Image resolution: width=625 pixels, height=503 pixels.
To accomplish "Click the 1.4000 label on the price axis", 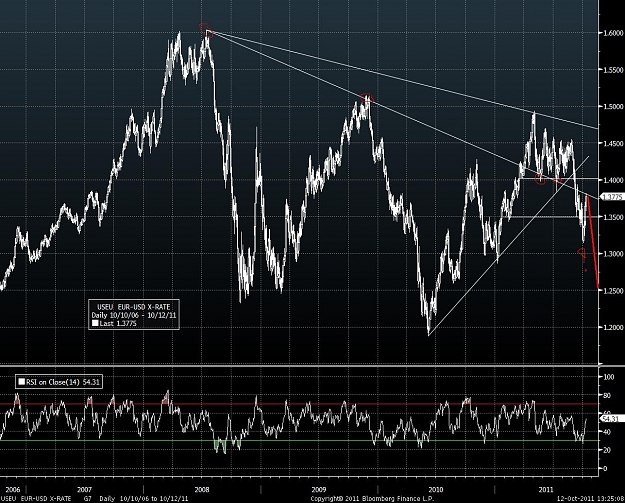I will 611,180.
